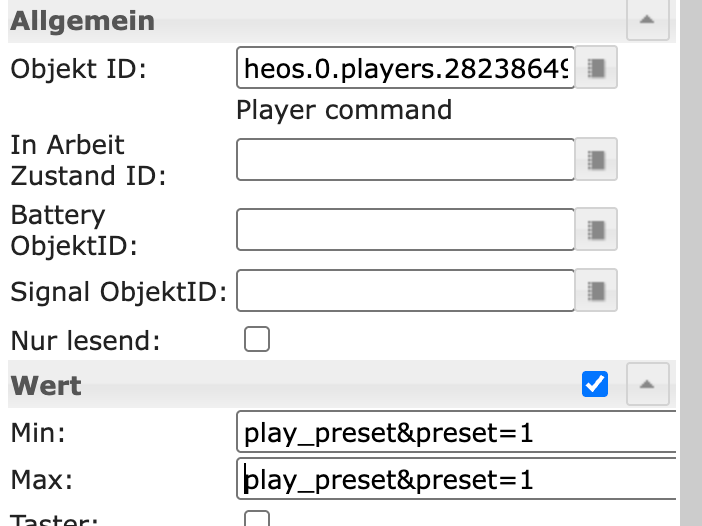Screen dimensions: 702x526
Task: Open object browser for In Arbeit Zustand ID
Action: (x=597, y=160)
